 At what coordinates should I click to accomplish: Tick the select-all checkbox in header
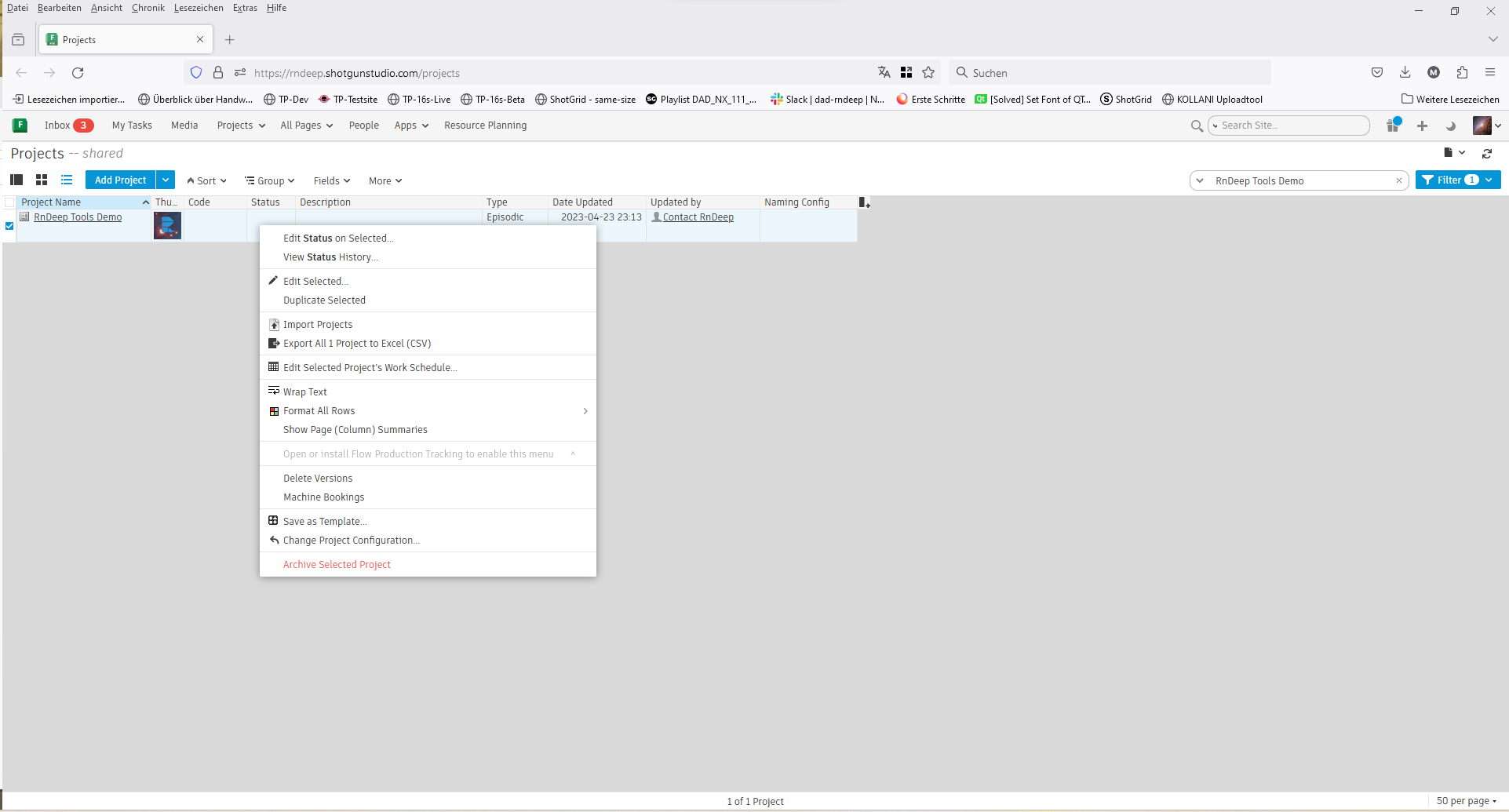[x=9, y=202]
